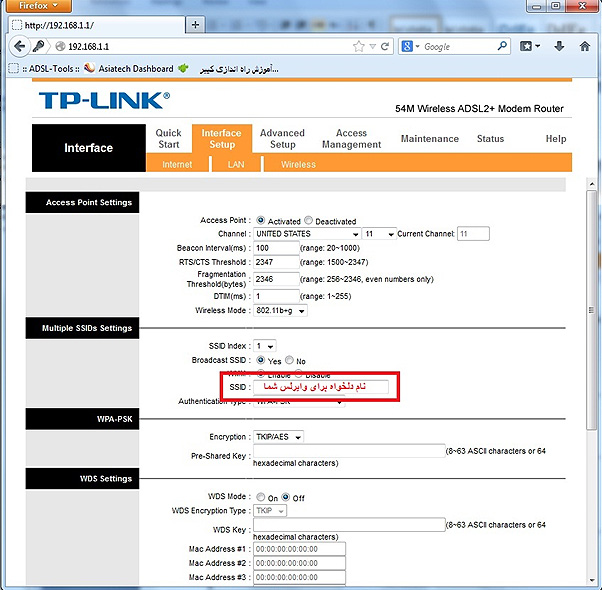This screenshot has height=590, width=602.
Task: Open the bookmarks menu star button
Action: 530,46
